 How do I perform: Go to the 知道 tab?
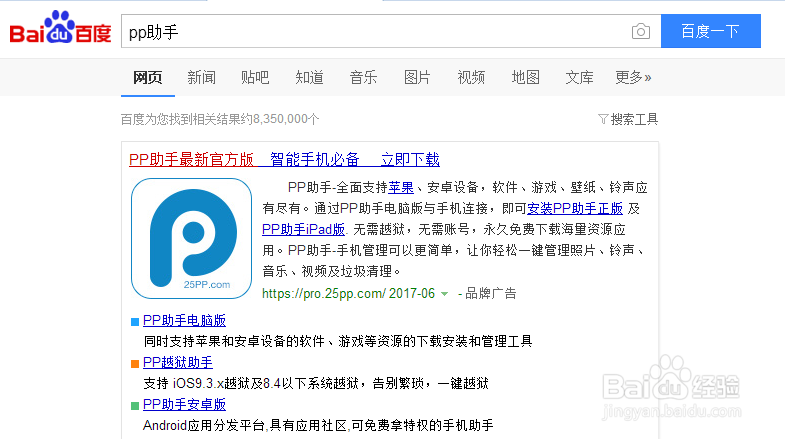pos(309,77)
